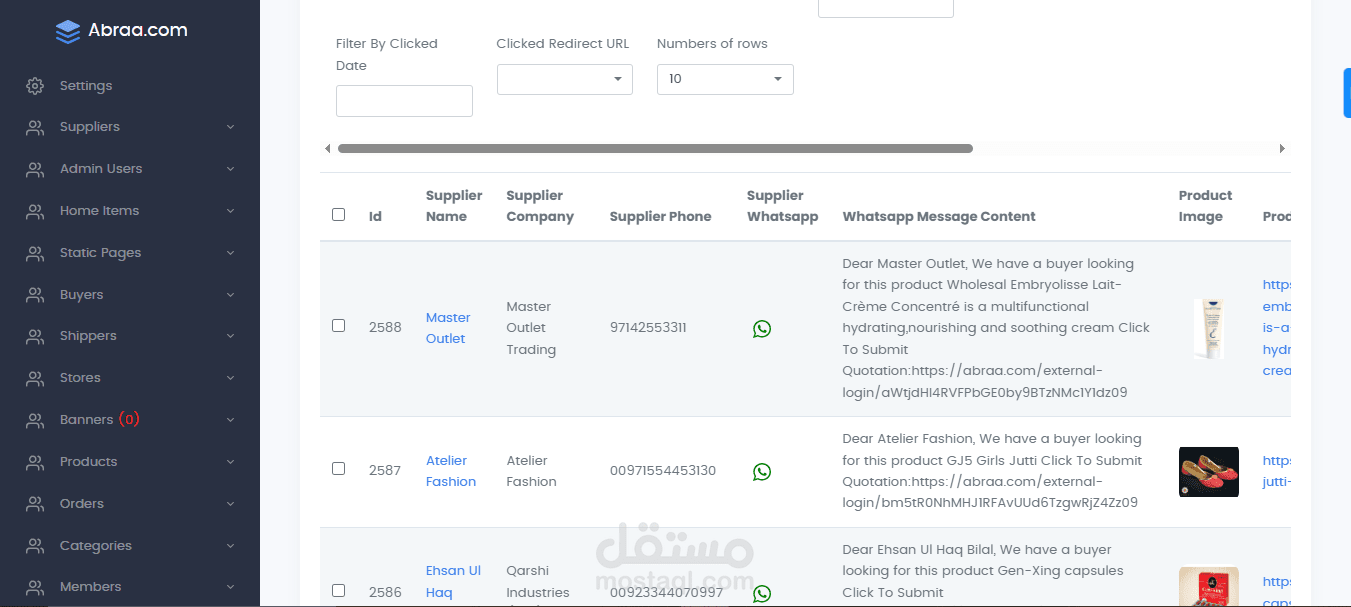Toggle the select-all checkbox in table header

pyautogui.click(x=338, y=215)
